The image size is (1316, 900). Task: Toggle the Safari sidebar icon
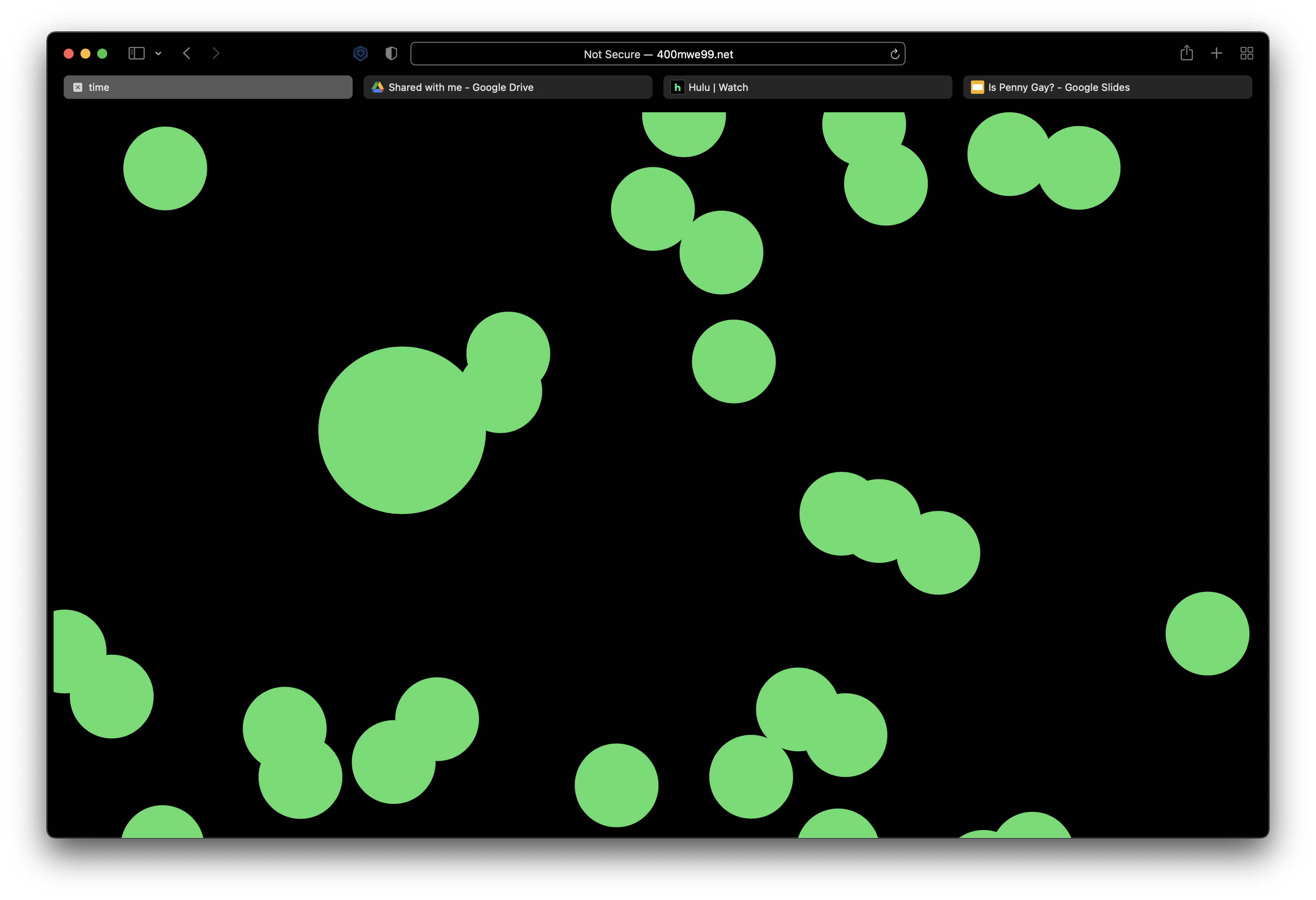[137, 53]
